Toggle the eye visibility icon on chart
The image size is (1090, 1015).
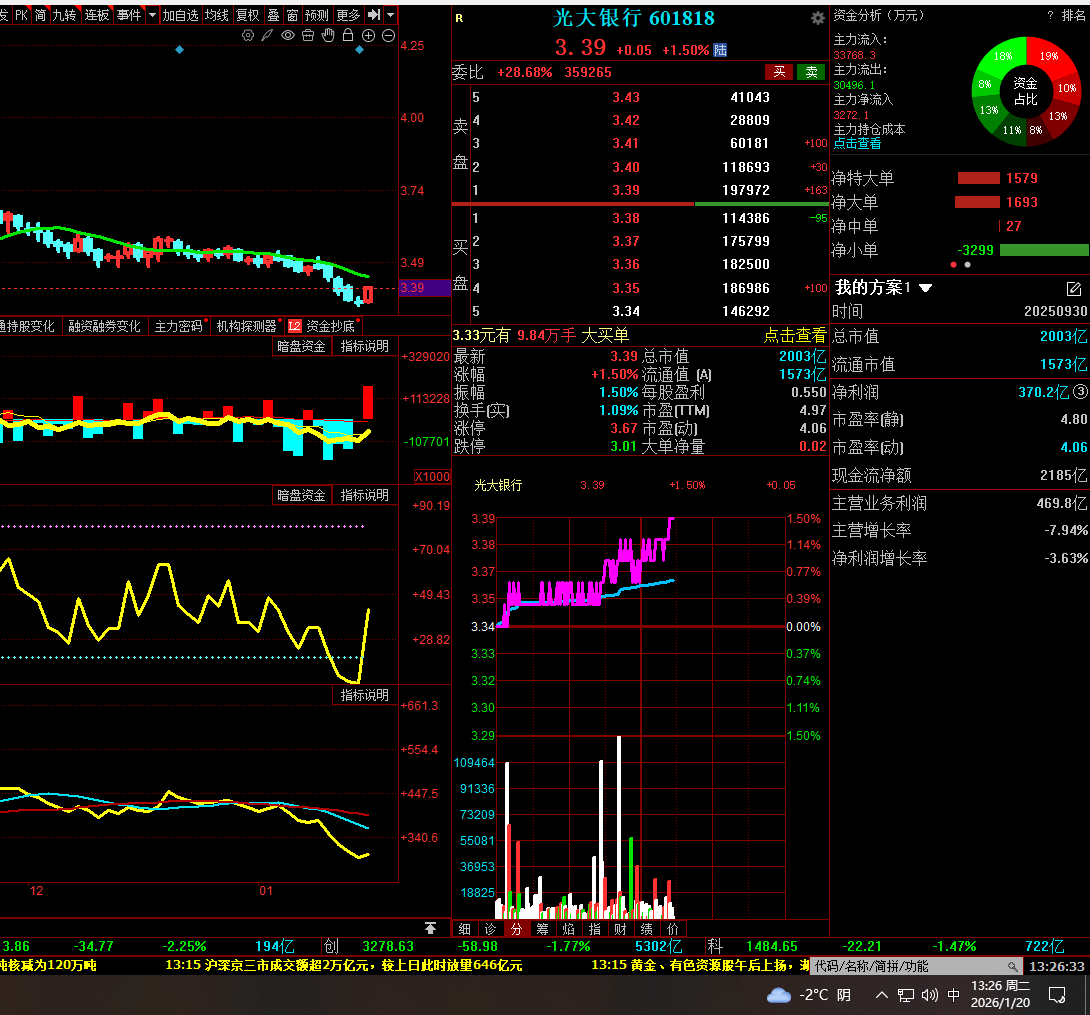tap(288, 35)
